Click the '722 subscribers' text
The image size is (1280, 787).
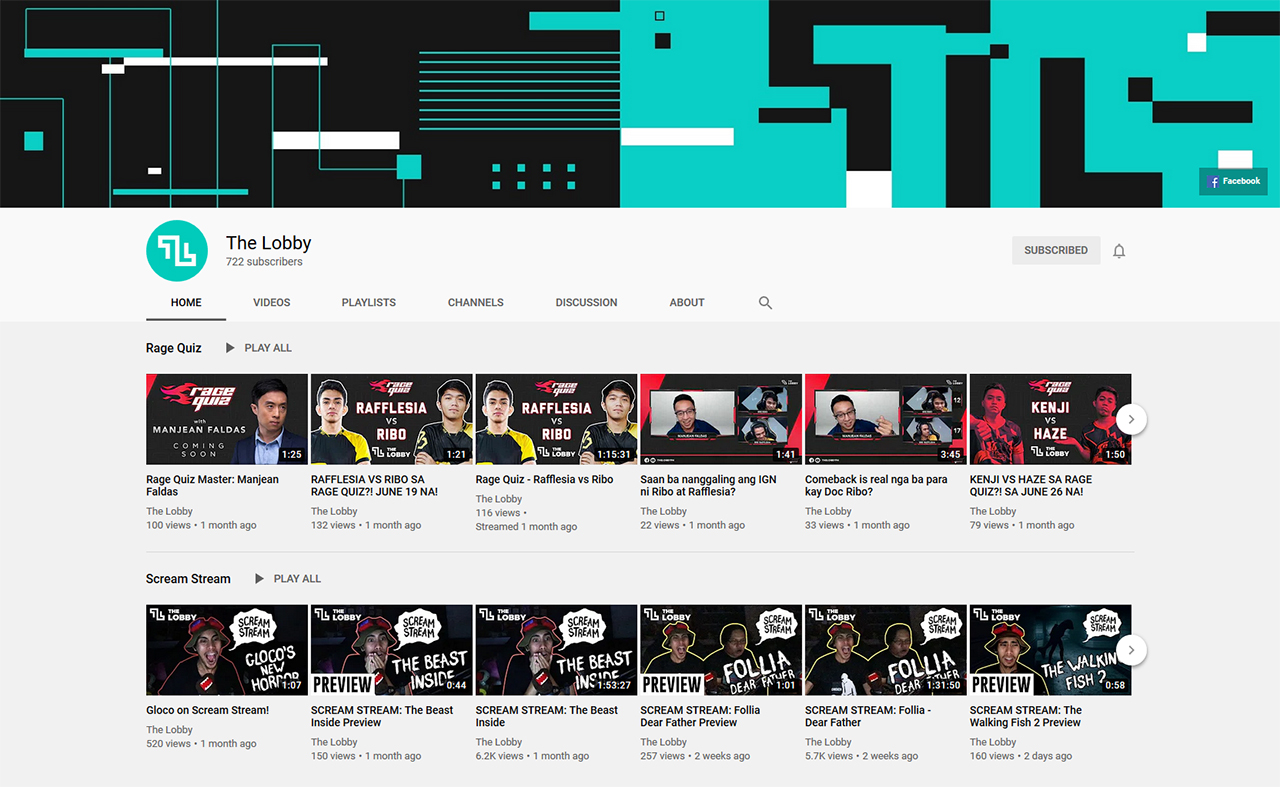(x=264, y=262)
